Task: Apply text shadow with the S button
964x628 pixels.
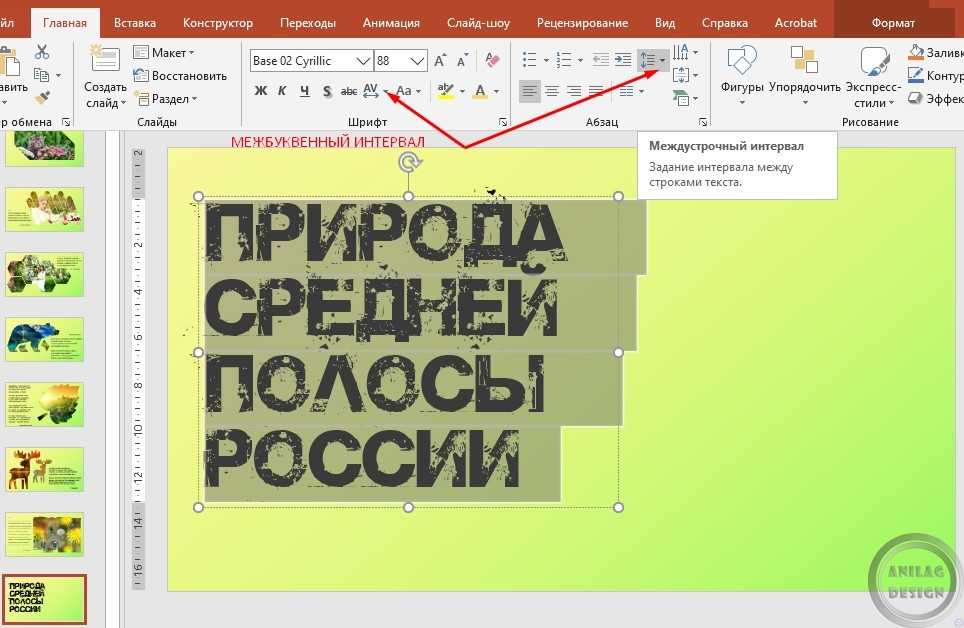Action: pyautogui.click(x=327, y=92)
